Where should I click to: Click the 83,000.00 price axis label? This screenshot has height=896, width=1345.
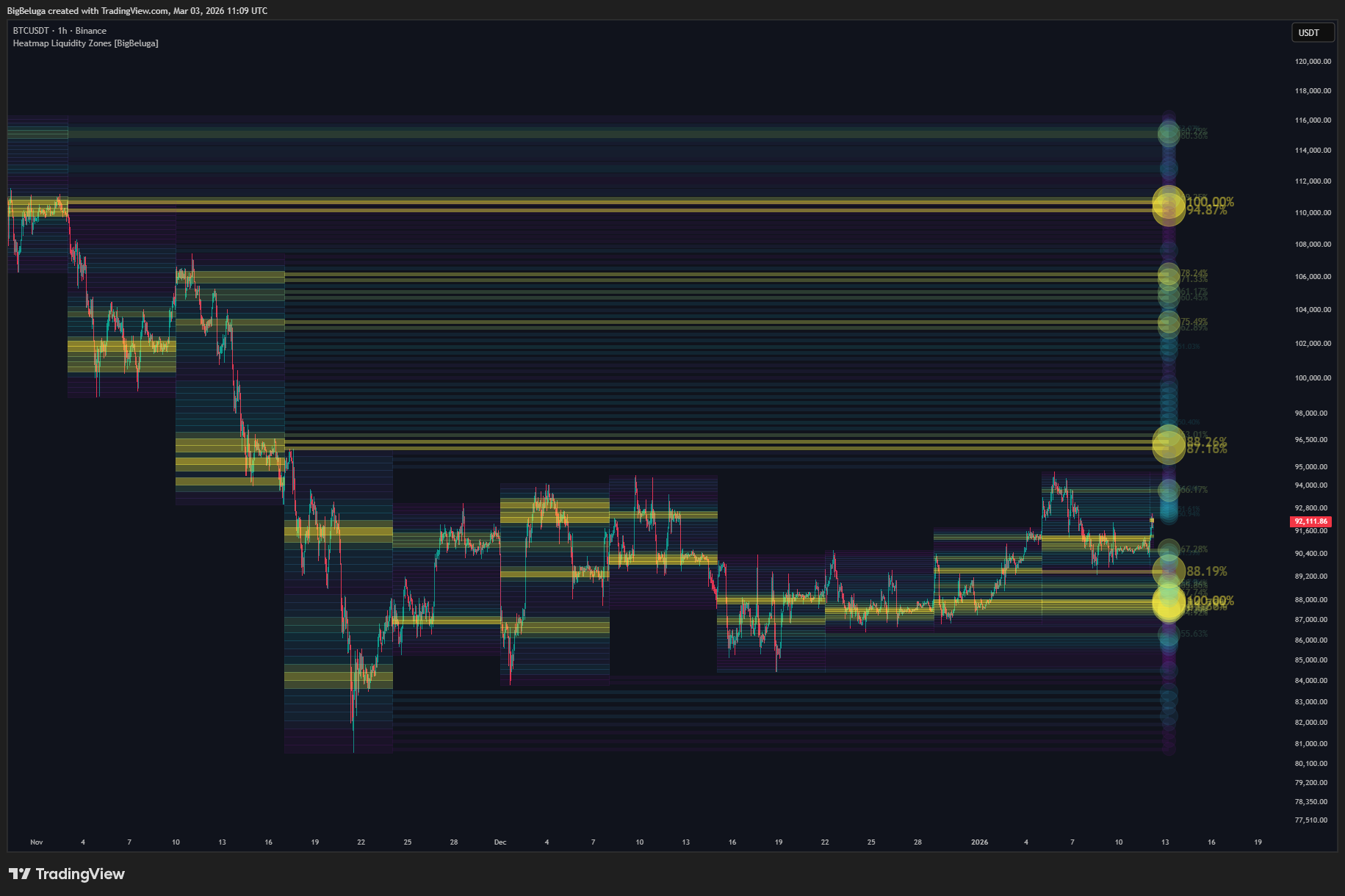(x=1311, y=702)
